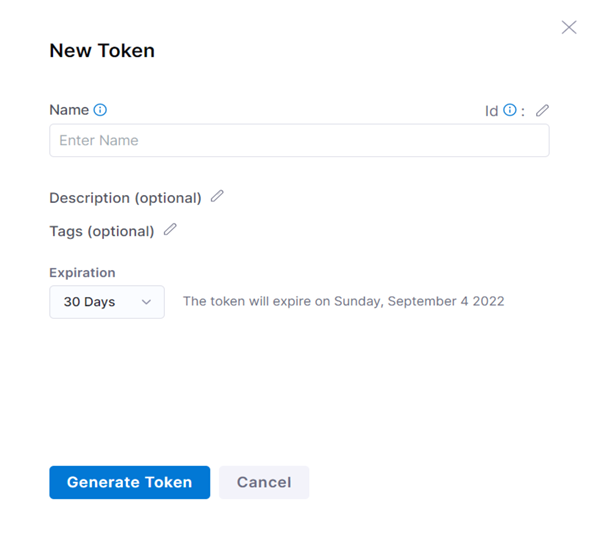Image resolution: width=600 pixels, height=545 pixels.
Task: Click the Id label text
Action: tap(491, 111)
